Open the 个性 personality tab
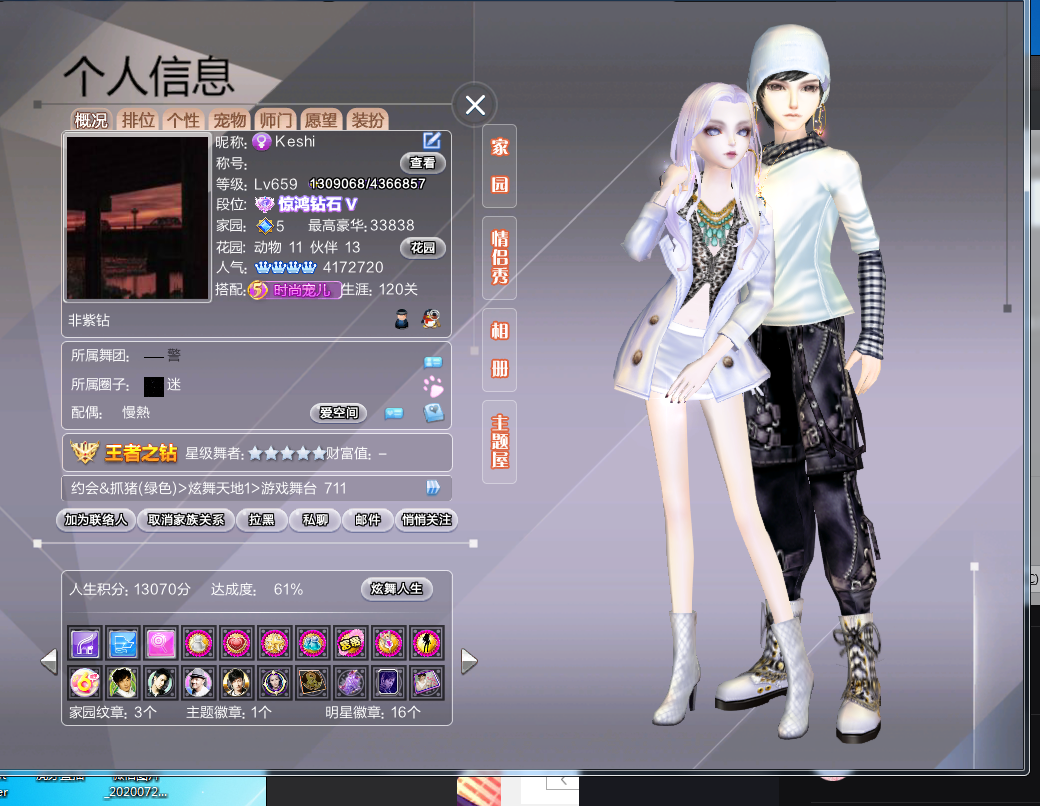 (183, 120)
